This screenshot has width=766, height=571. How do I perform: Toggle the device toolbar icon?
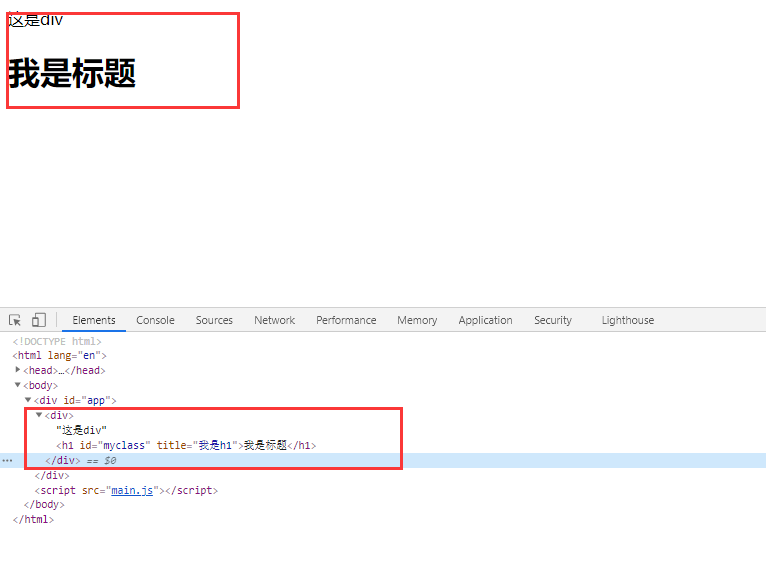(x=39, y=320)
